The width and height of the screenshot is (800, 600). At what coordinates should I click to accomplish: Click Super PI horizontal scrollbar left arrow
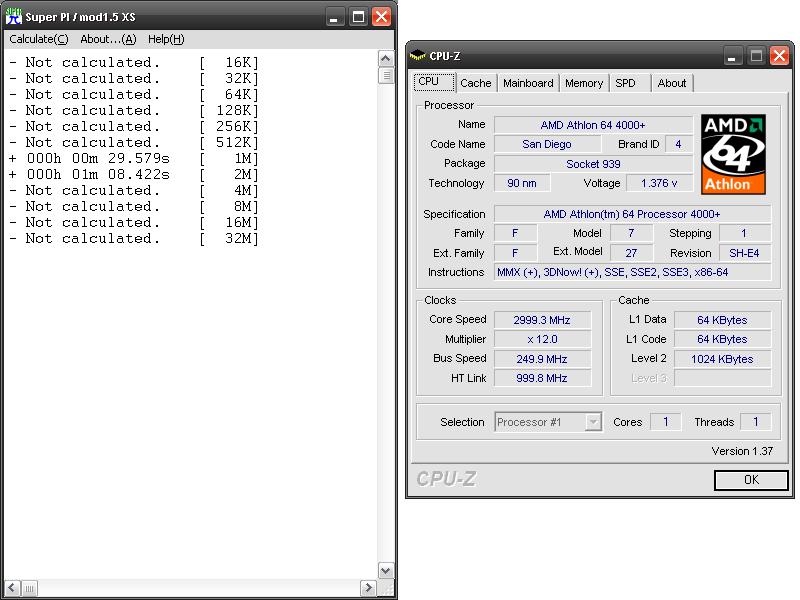(13, 588)
